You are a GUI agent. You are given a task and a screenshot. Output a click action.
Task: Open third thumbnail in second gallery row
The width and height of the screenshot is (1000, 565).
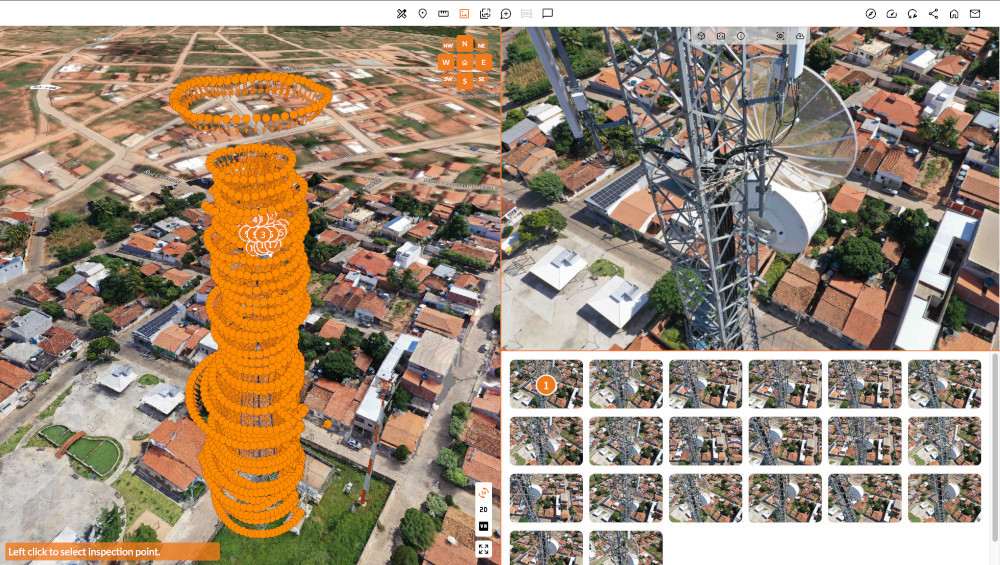pos(705,441)
